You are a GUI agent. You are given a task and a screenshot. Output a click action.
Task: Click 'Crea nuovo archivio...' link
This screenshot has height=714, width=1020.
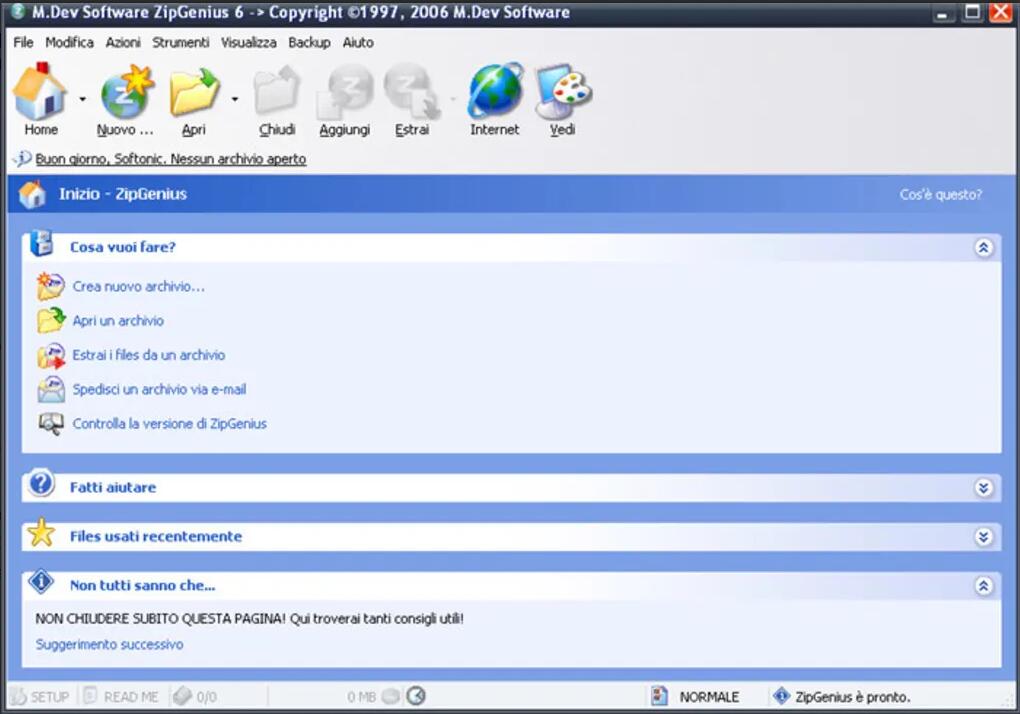138,287
